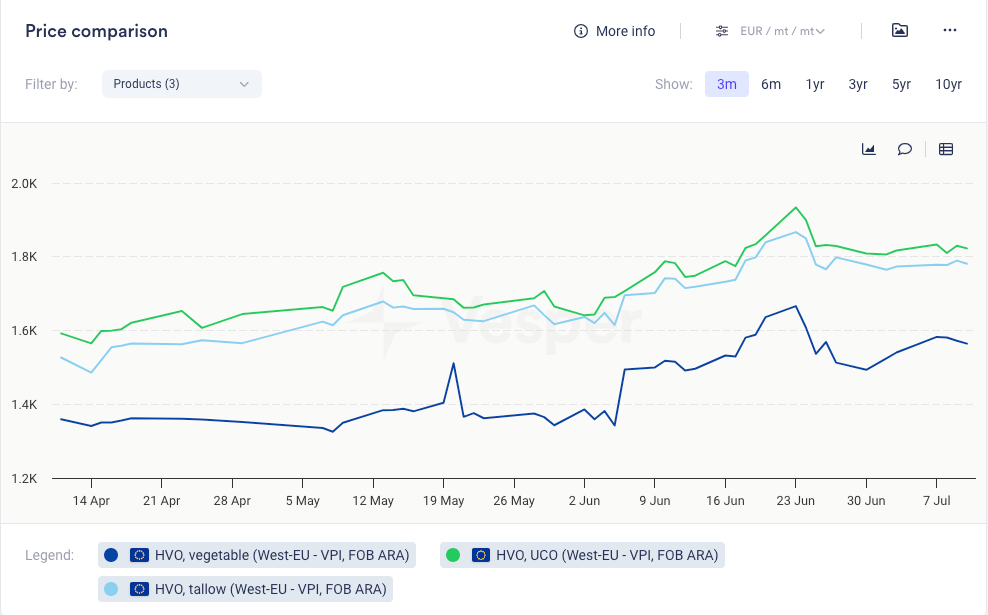Click the unit settings sliders icon

722,31
